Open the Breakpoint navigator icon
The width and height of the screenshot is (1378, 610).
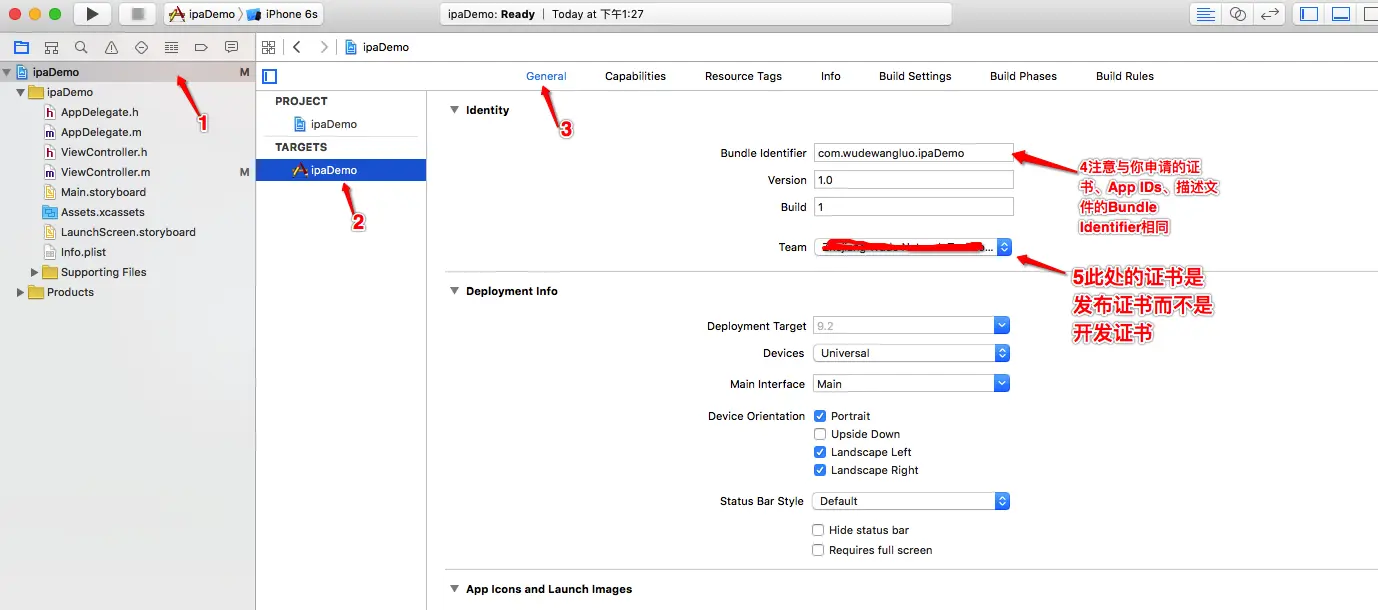pos(201,47)
